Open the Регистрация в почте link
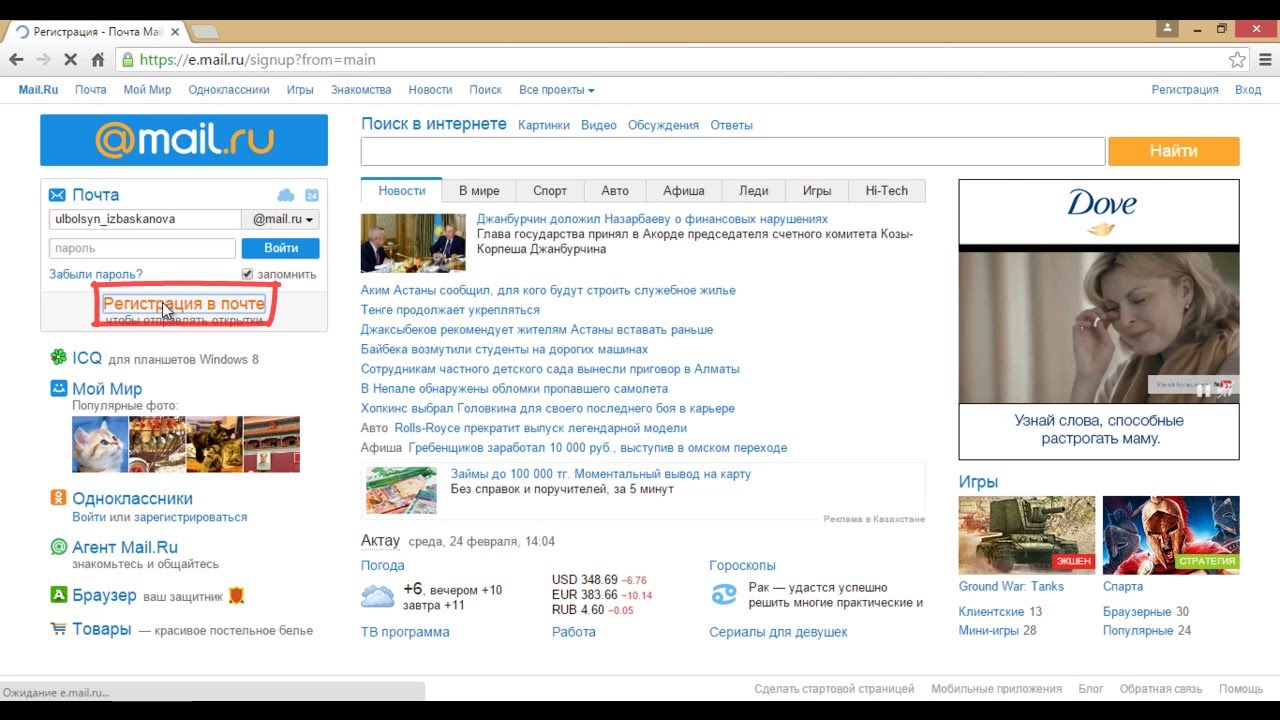 184,303
